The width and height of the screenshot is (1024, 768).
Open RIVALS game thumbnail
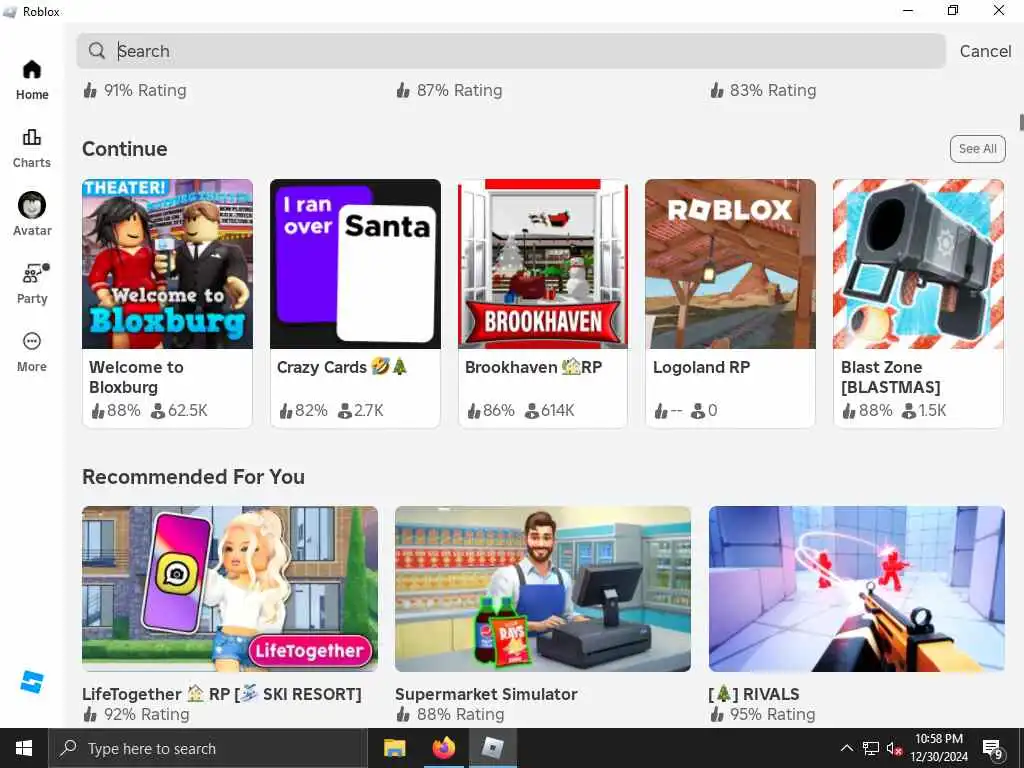(857, 588)
